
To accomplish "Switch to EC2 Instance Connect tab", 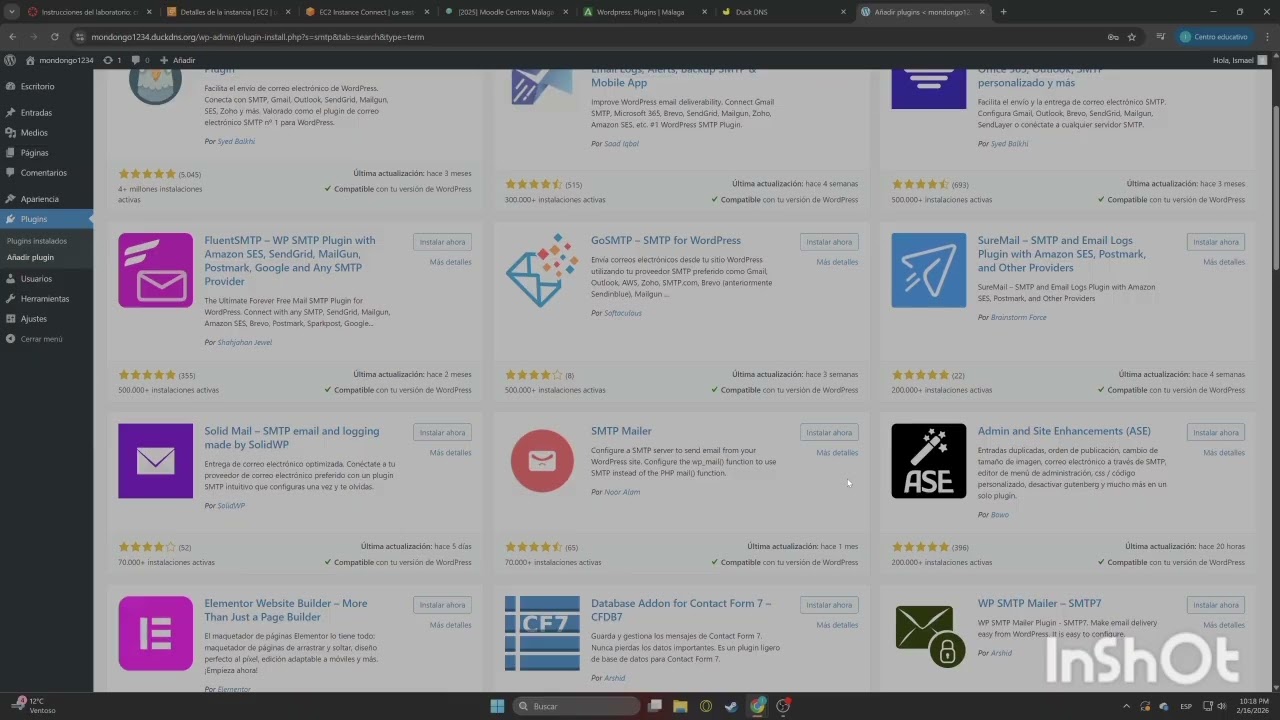I will (x=369, y=12).
